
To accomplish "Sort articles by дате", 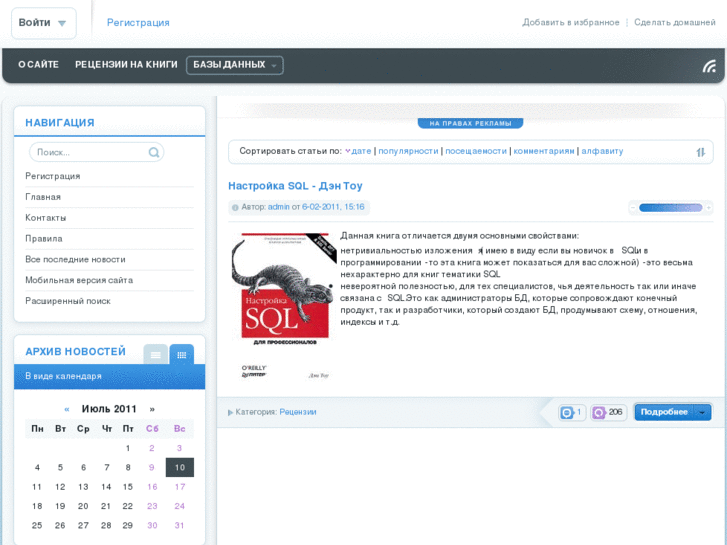I will (361, 151).
